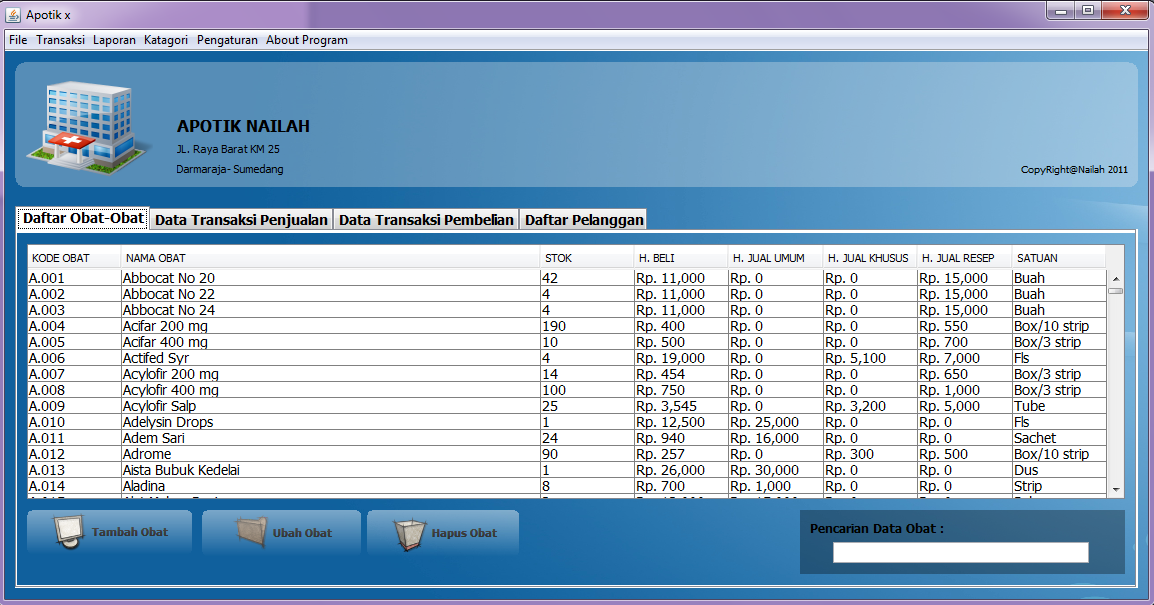Viewport: 1154px width, 605px height.
Task: Select the Adelysin Drops row
Action: click(x=567, y=422)
